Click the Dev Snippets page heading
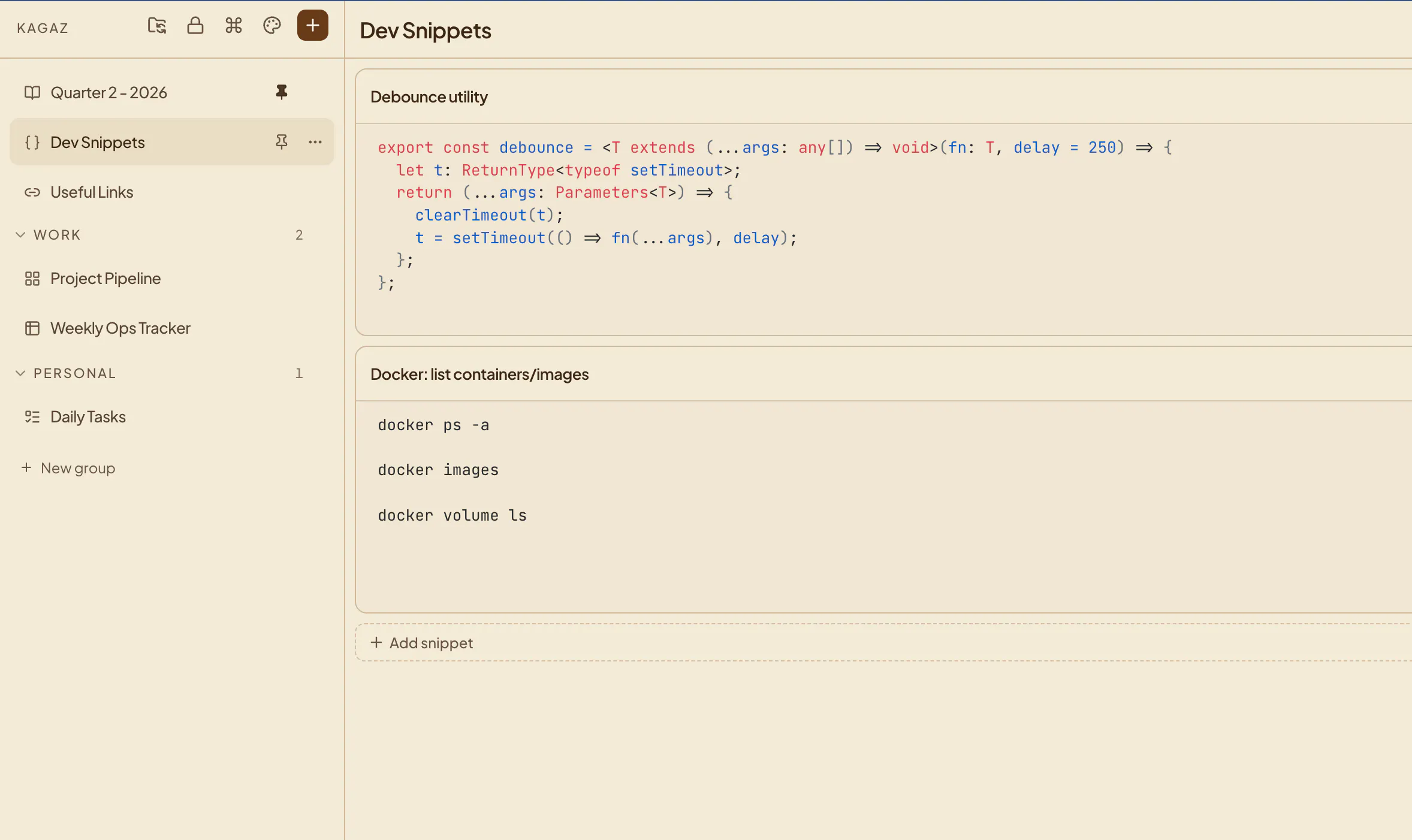 426,31
